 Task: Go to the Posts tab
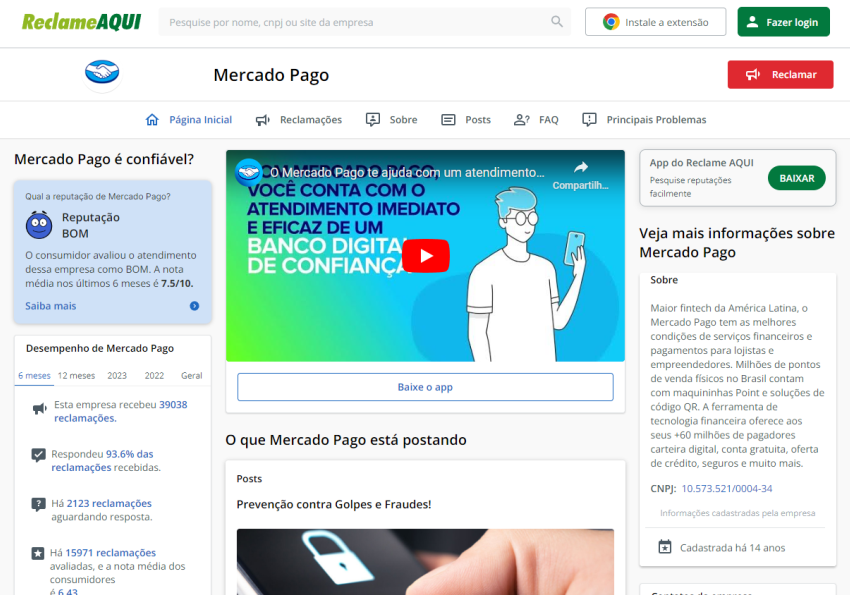pos(466,120)
